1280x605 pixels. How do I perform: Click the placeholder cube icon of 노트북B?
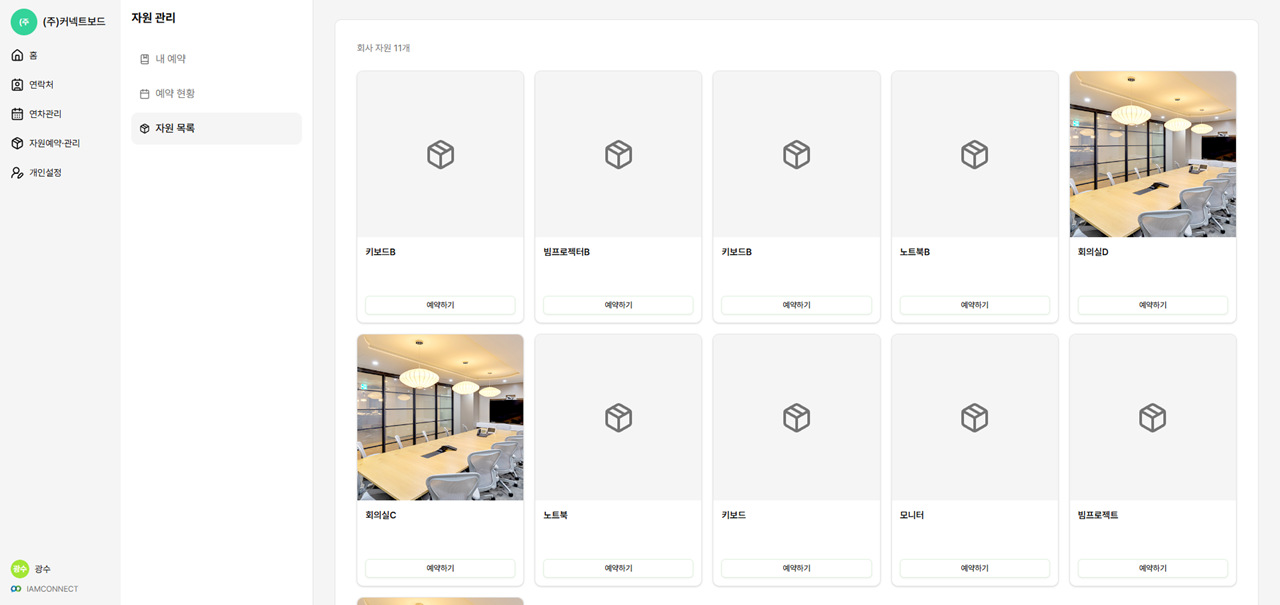[974, 154]
